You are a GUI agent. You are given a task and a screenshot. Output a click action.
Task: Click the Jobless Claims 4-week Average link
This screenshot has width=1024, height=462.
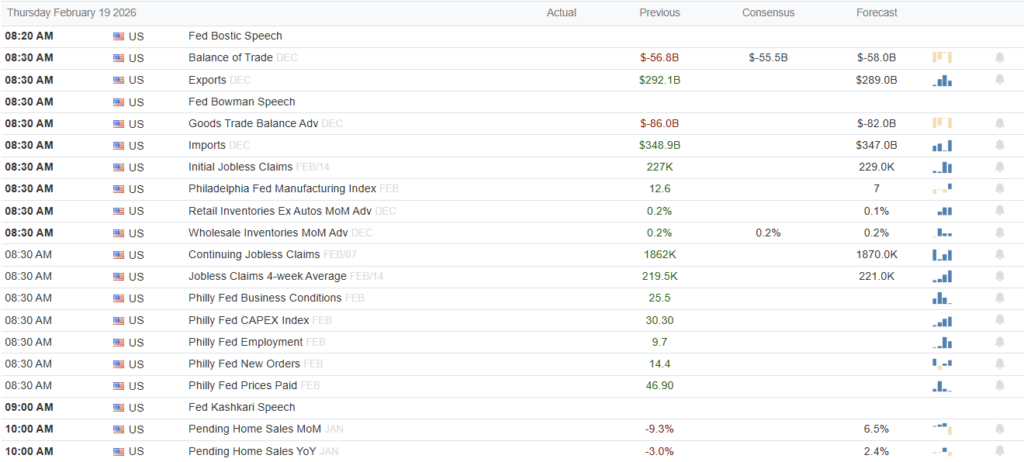click(267, 276)
